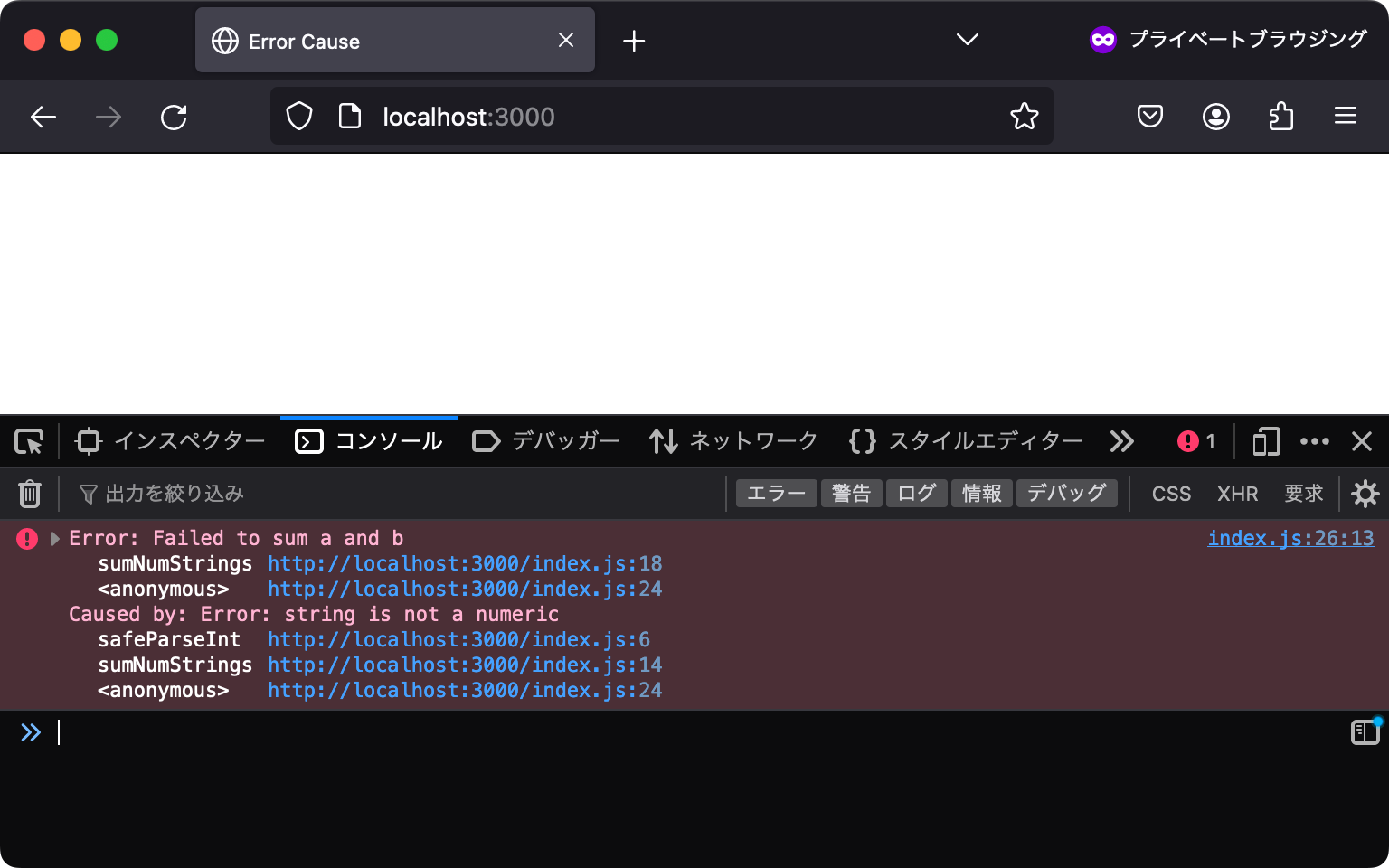Open the more tools chevron in DevTools
This screenshot has height=868, width=1389.
pos(1122,441)
